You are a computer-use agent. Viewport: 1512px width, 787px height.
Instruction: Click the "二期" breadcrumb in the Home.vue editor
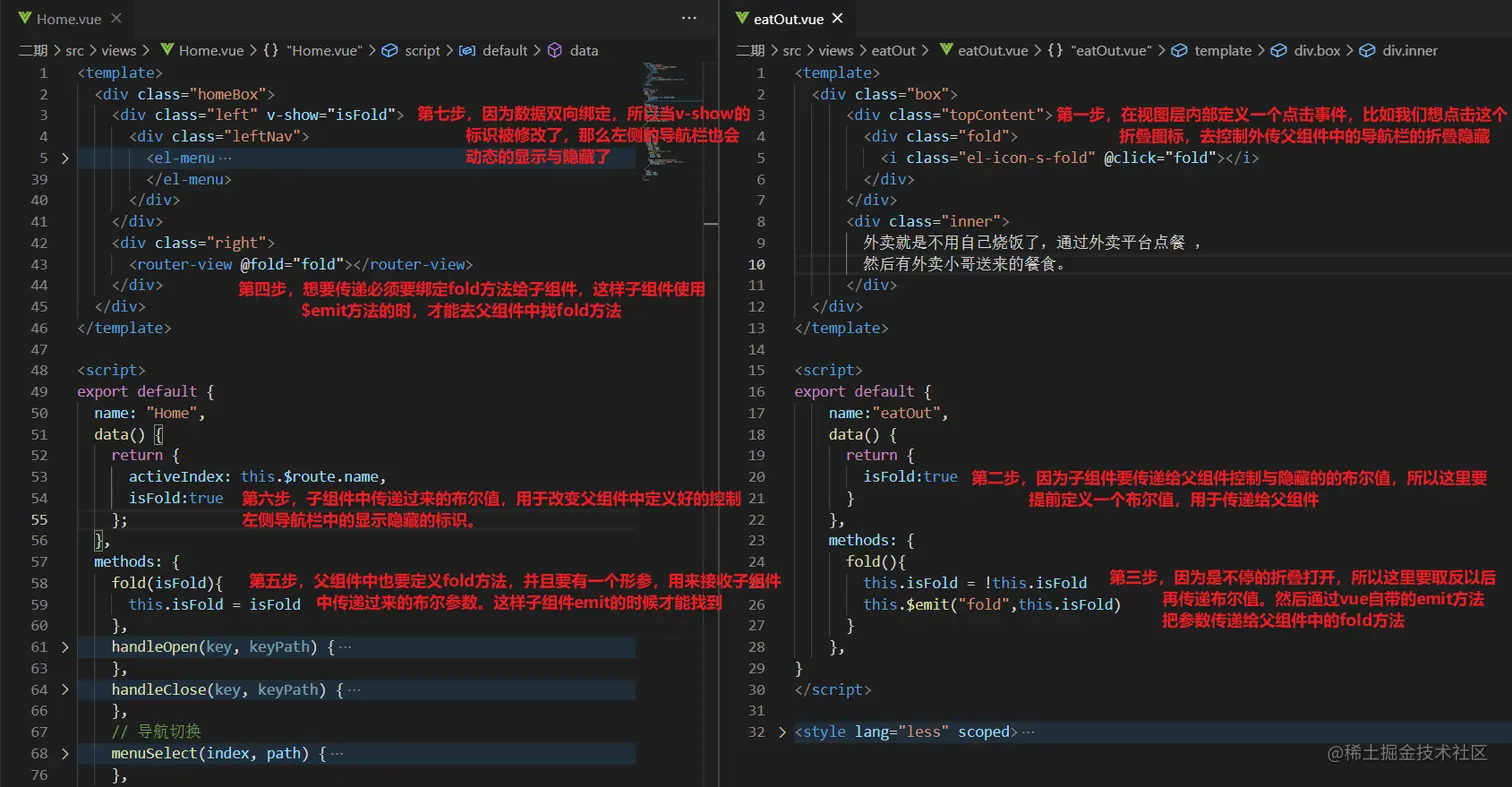click(x=33, y=50)
